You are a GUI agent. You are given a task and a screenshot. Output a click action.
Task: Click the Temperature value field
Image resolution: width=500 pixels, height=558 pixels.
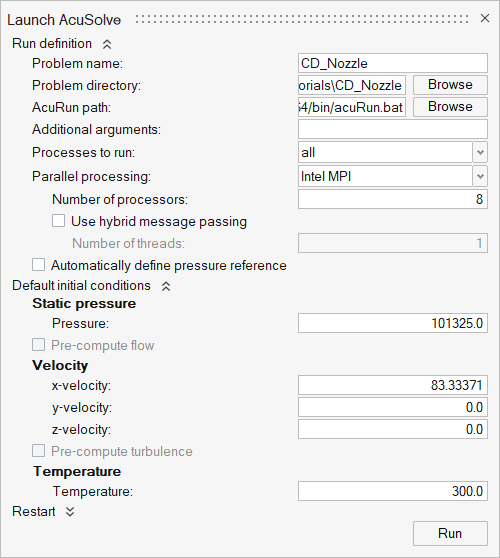tap(393, 491)
